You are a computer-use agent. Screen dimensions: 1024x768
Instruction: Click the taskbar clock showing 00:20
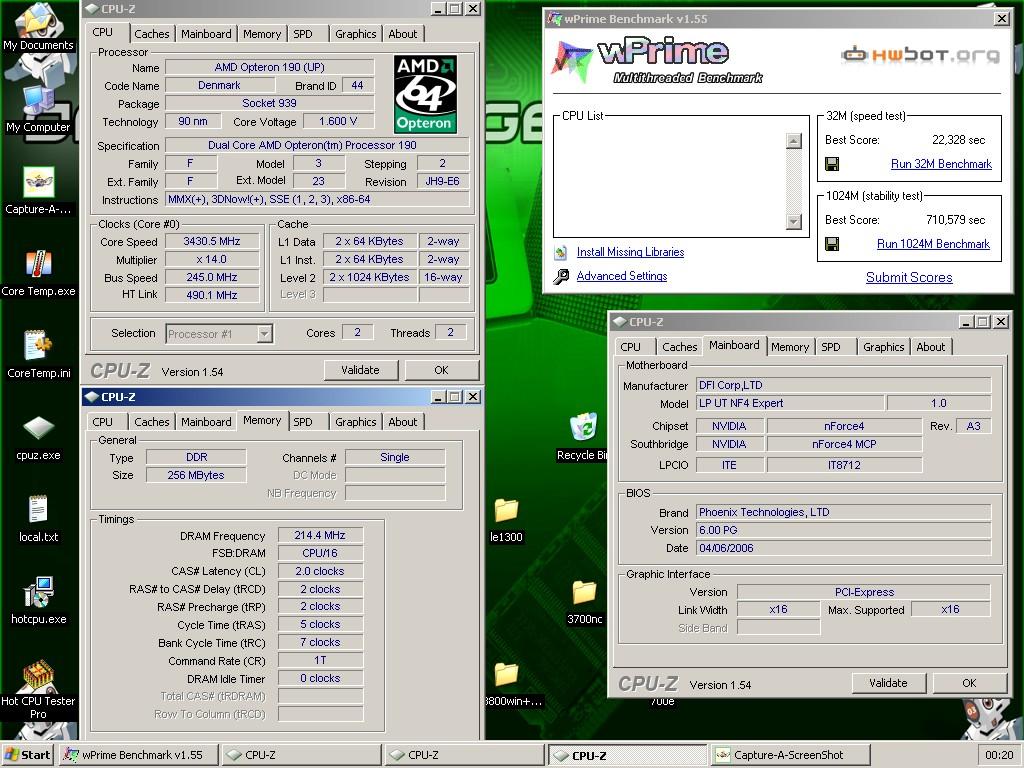click(999, 755)
